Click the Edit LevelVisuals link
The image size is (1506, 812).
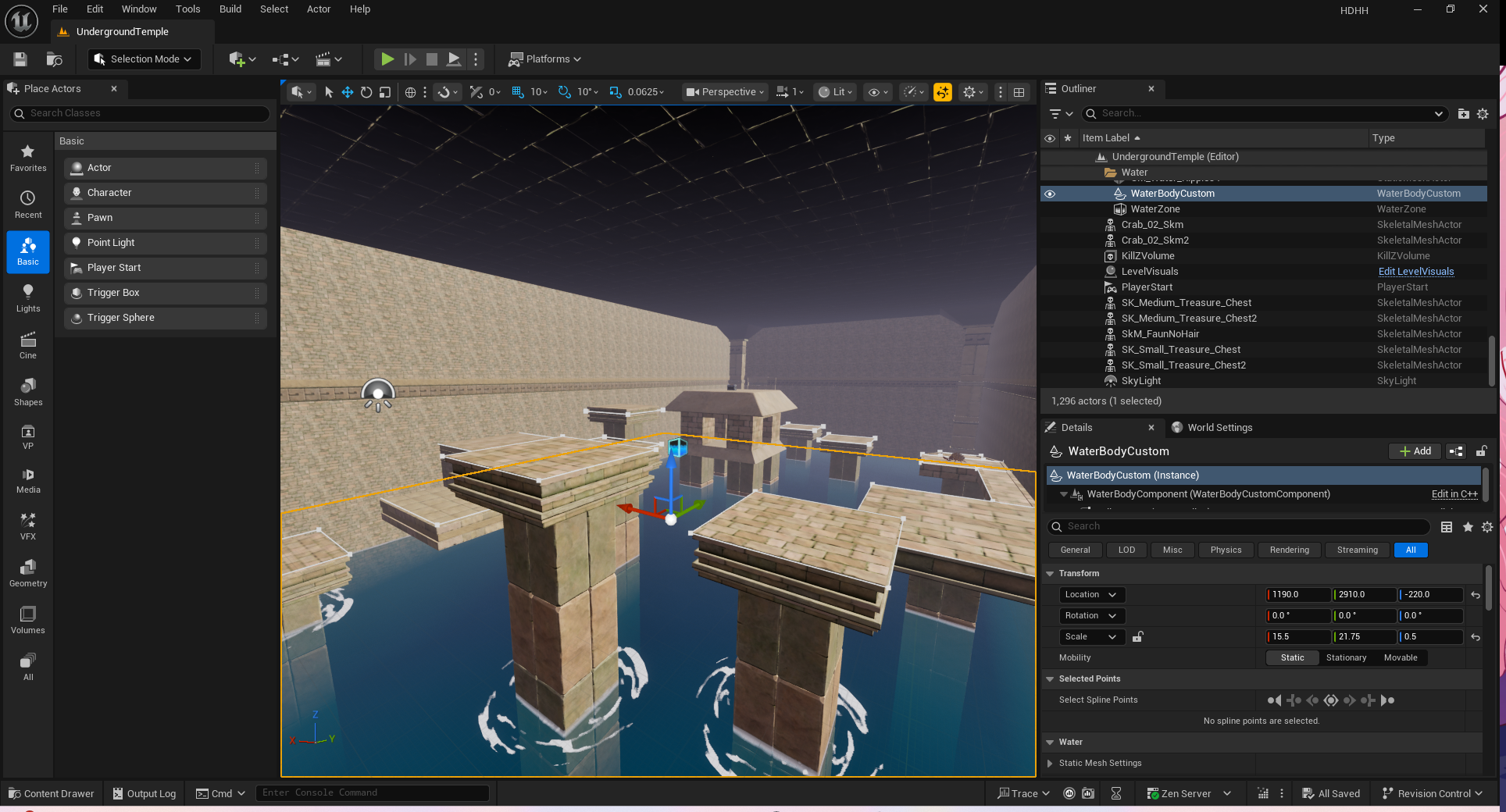(1415, 272)
